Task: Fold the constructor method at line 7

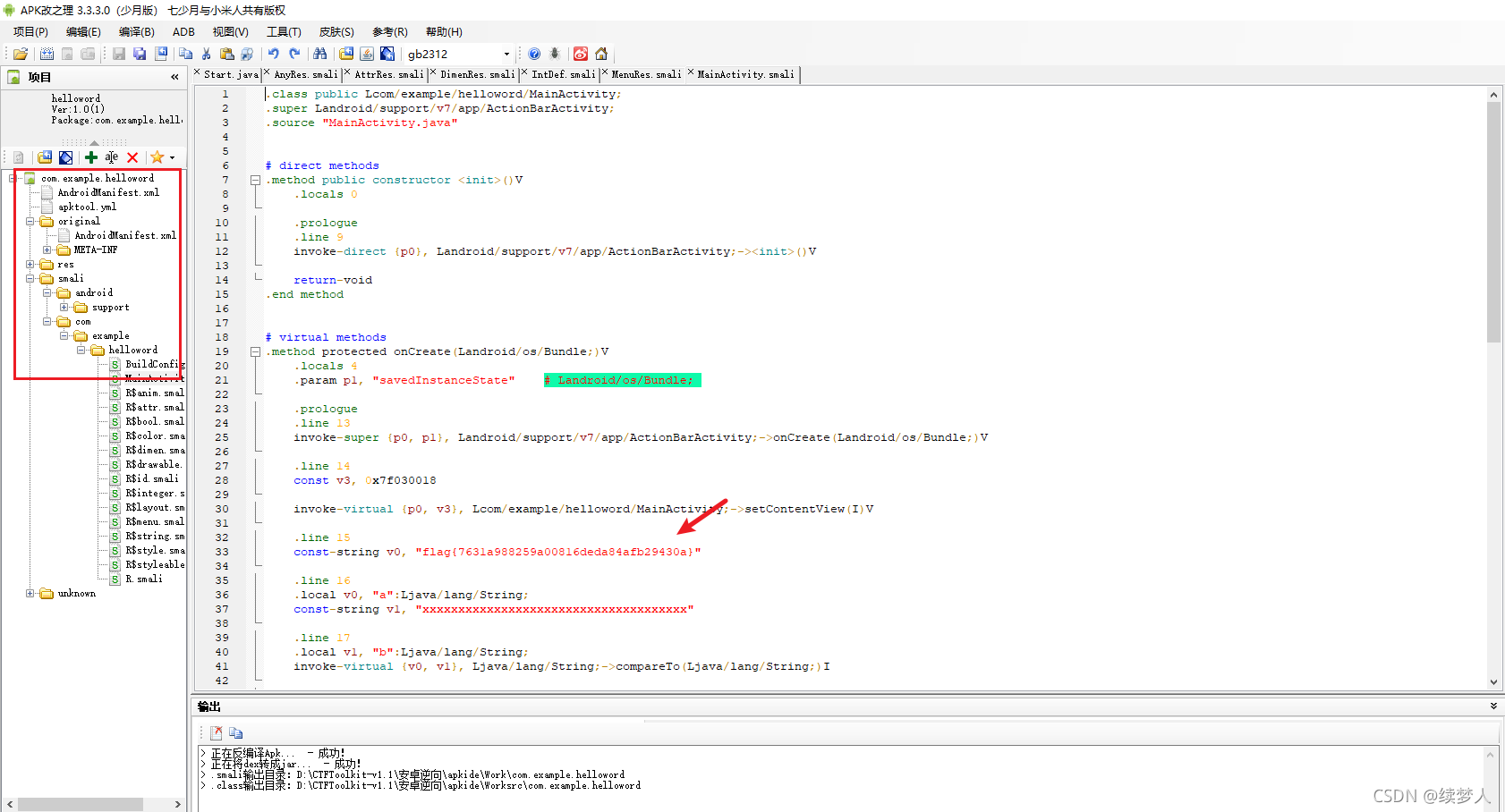Action: pos(255,180)
